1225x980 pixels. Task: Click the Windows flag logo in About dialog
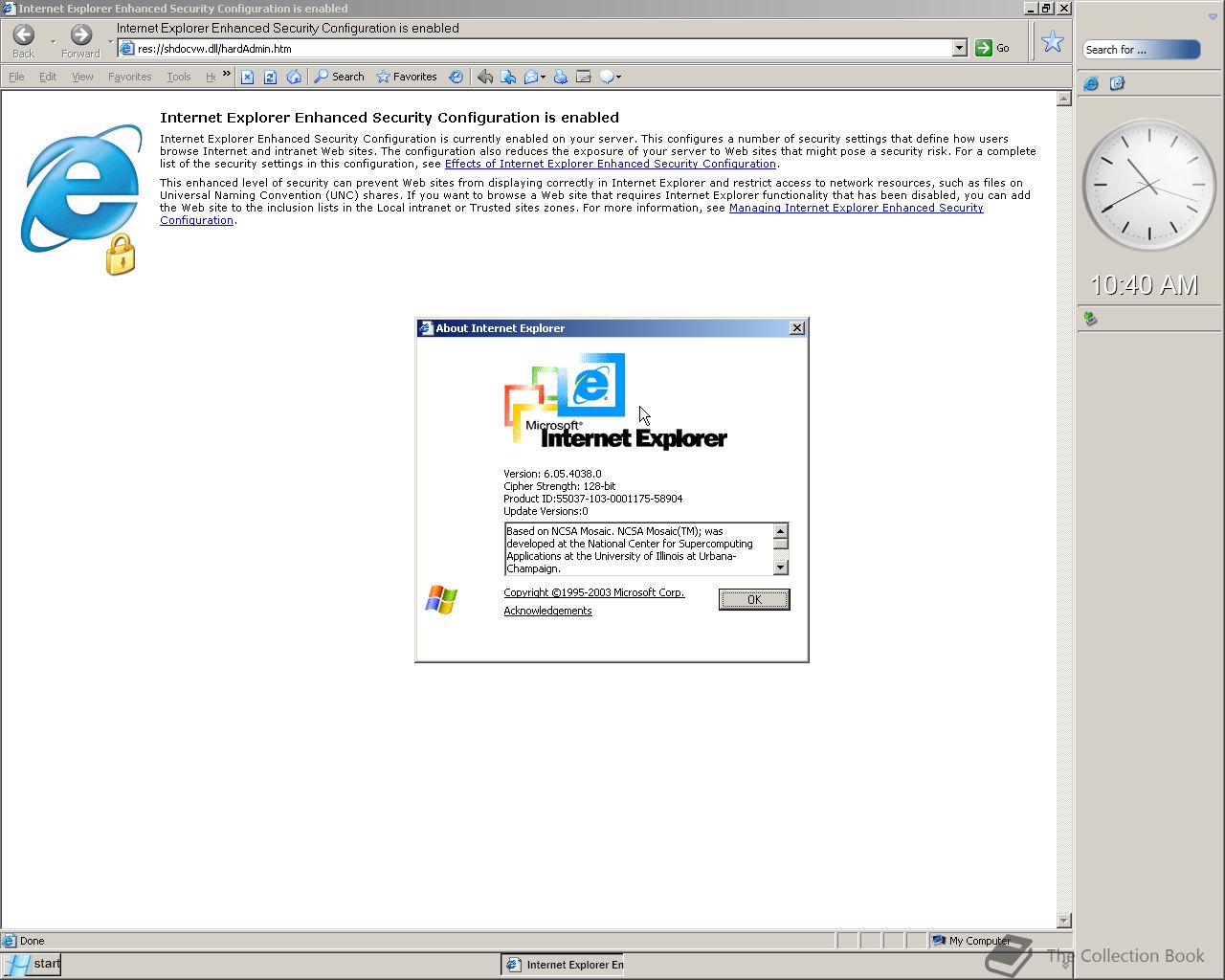441,600
